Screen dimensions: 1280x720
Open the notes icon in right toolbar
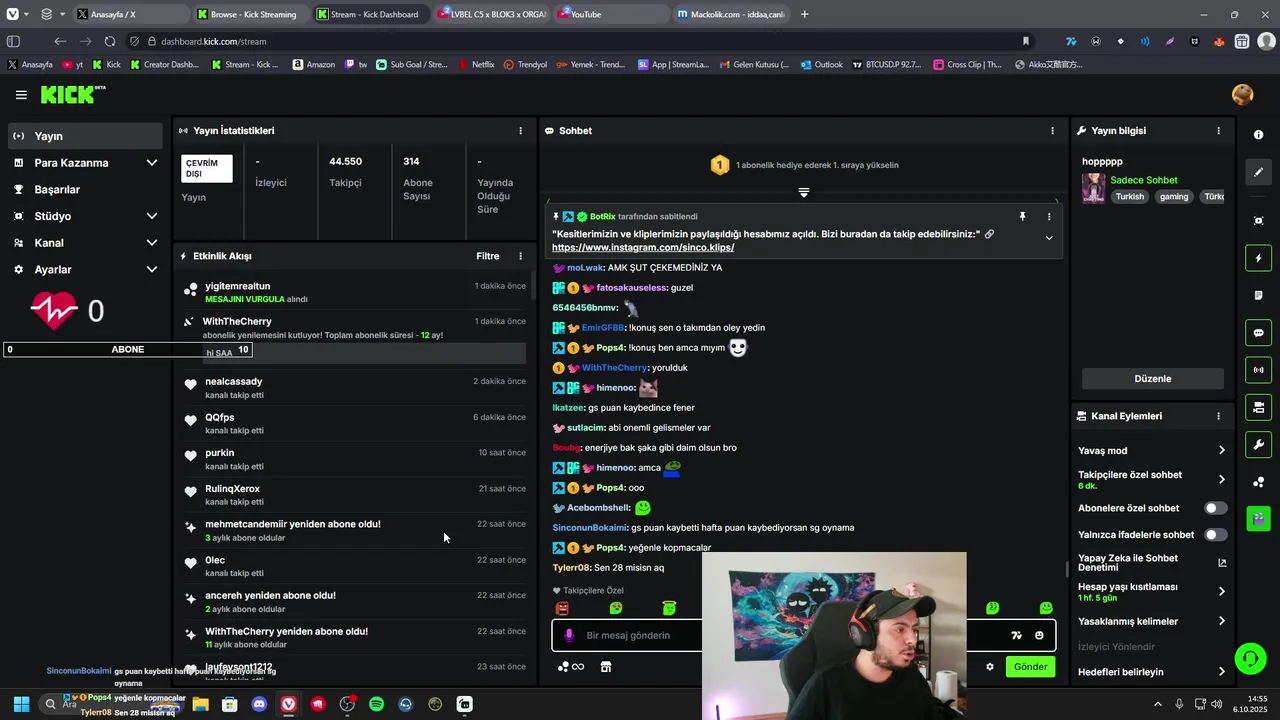(1258, 296)
